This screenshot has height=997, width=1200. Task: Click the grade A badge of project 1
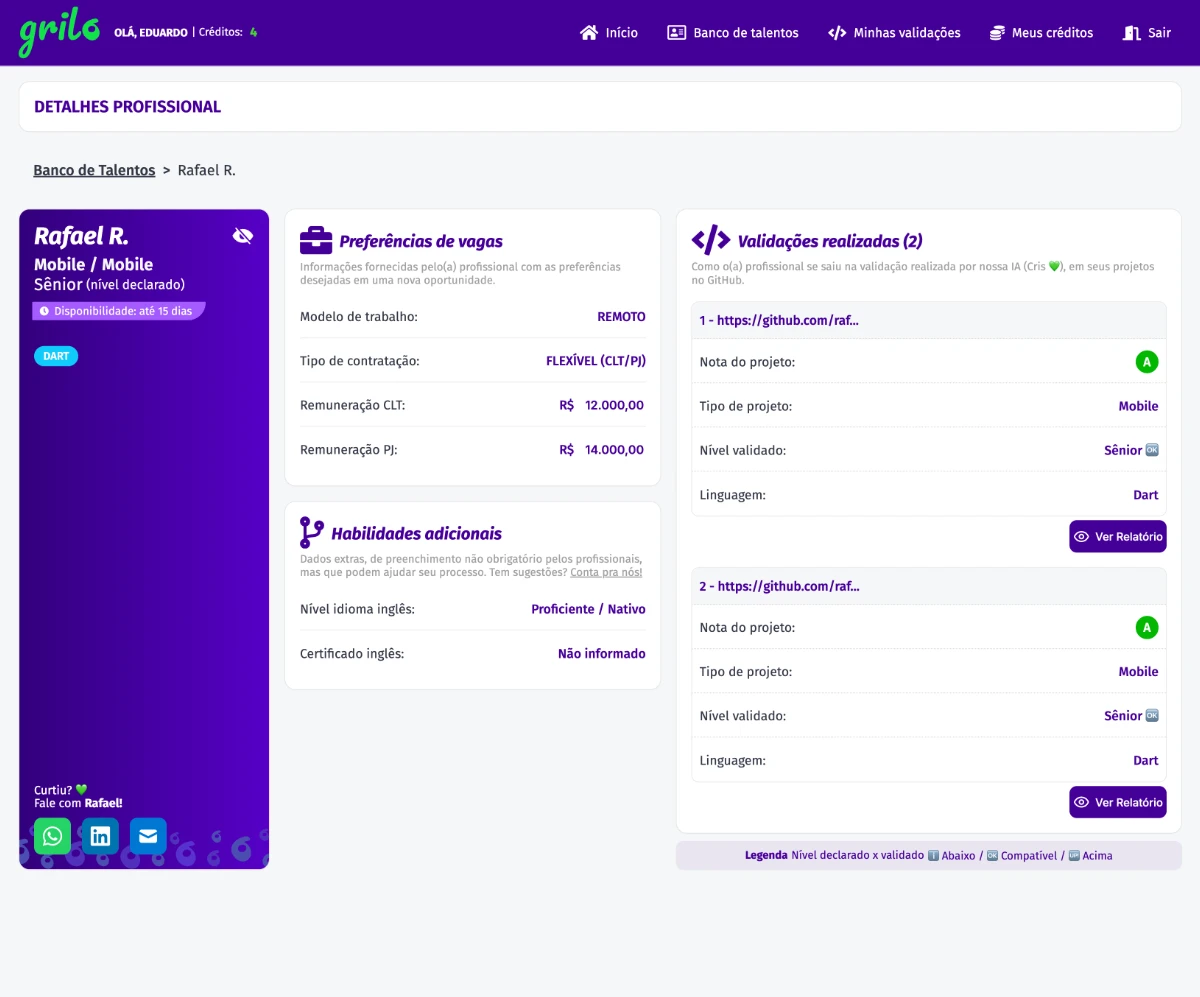(1146, 362)
